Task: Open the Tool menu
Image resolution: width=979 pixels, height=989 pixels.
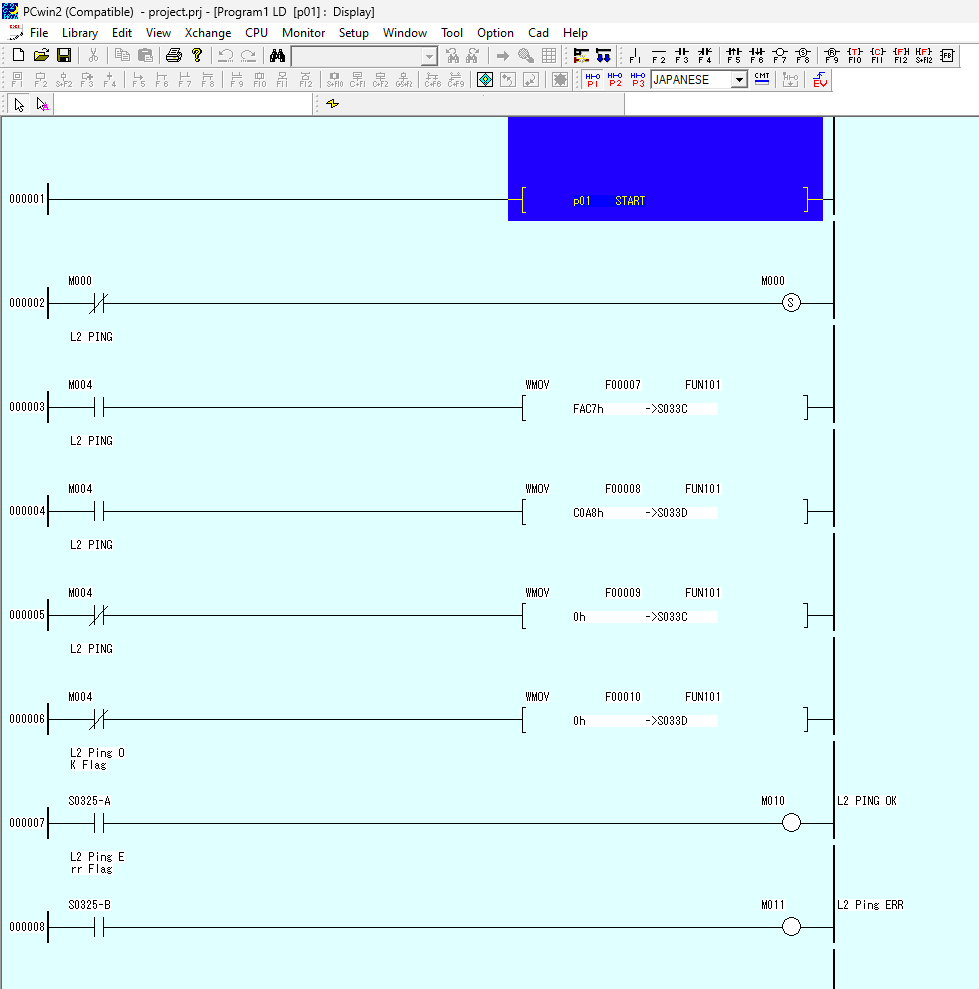Action: (x=452, y=33)
